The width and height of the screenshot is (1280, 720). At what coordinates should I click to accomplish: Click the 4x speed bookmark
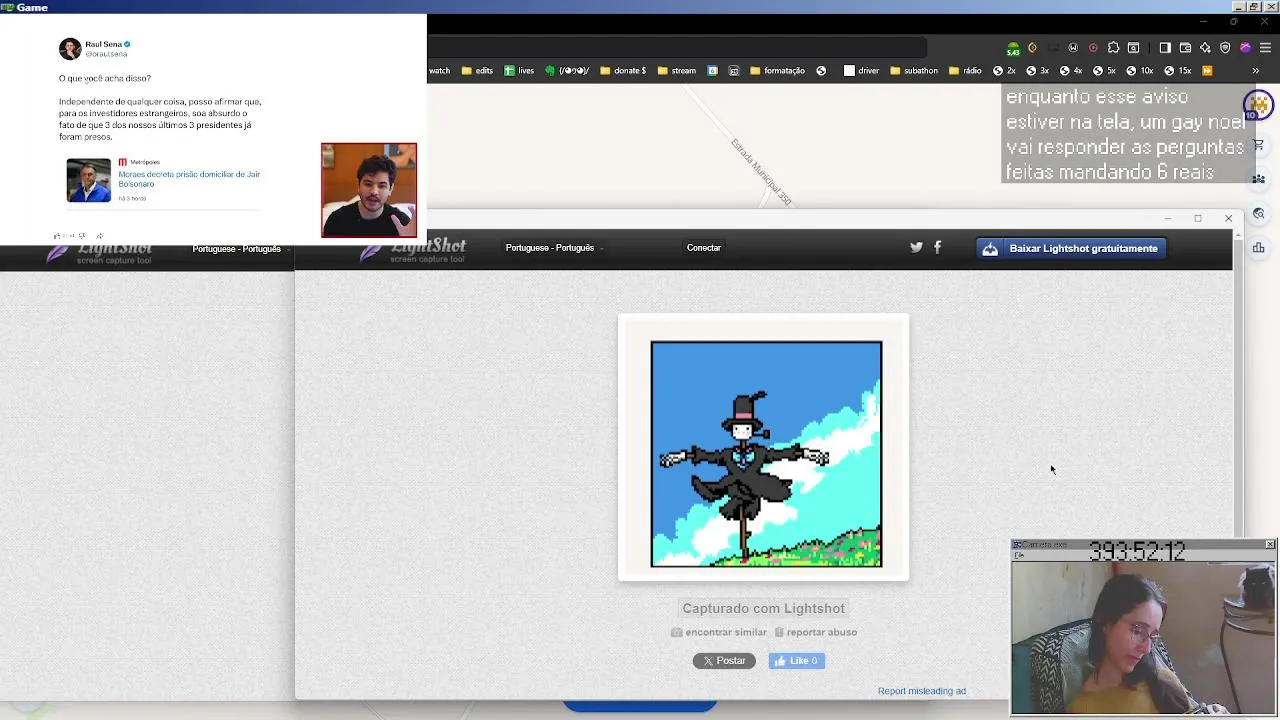click(1070, 71)
